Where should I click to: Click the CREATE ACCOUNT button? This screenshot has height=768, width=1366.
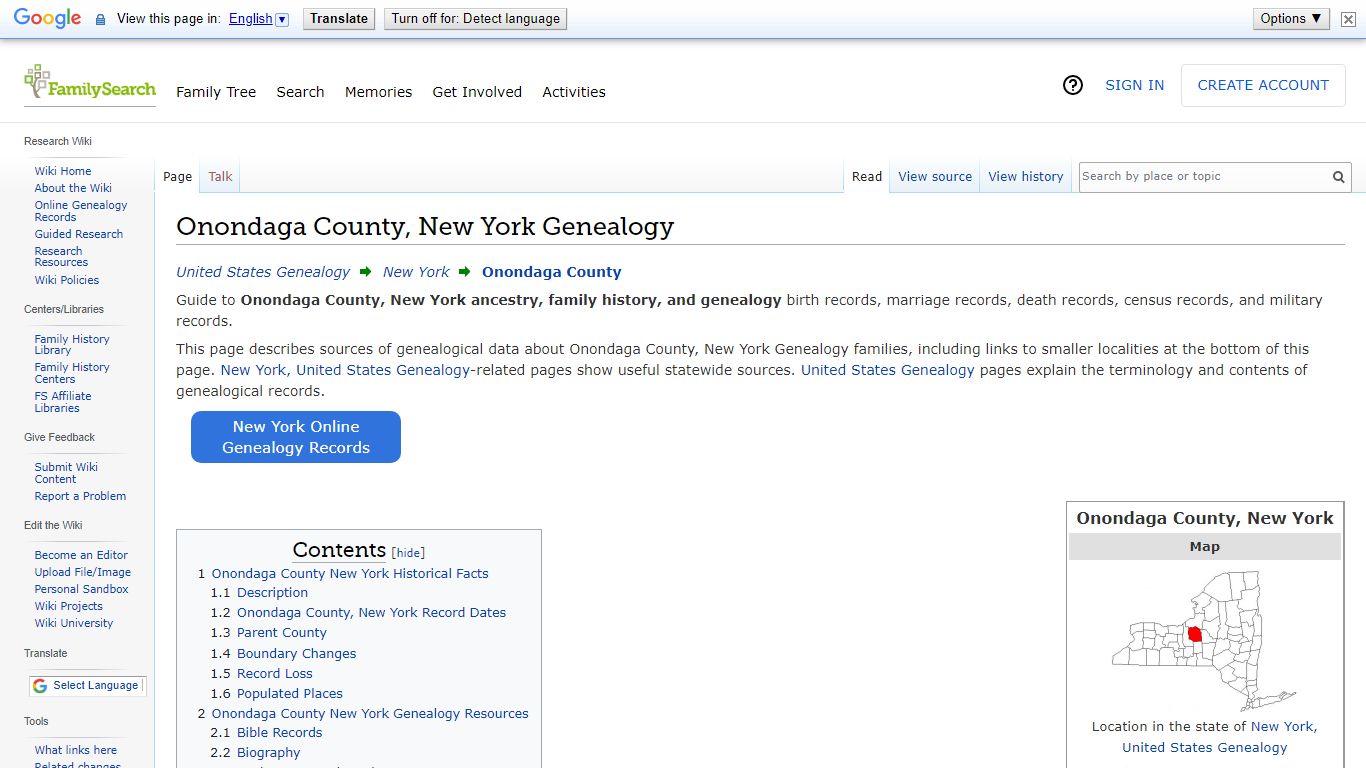(1263, 85)
